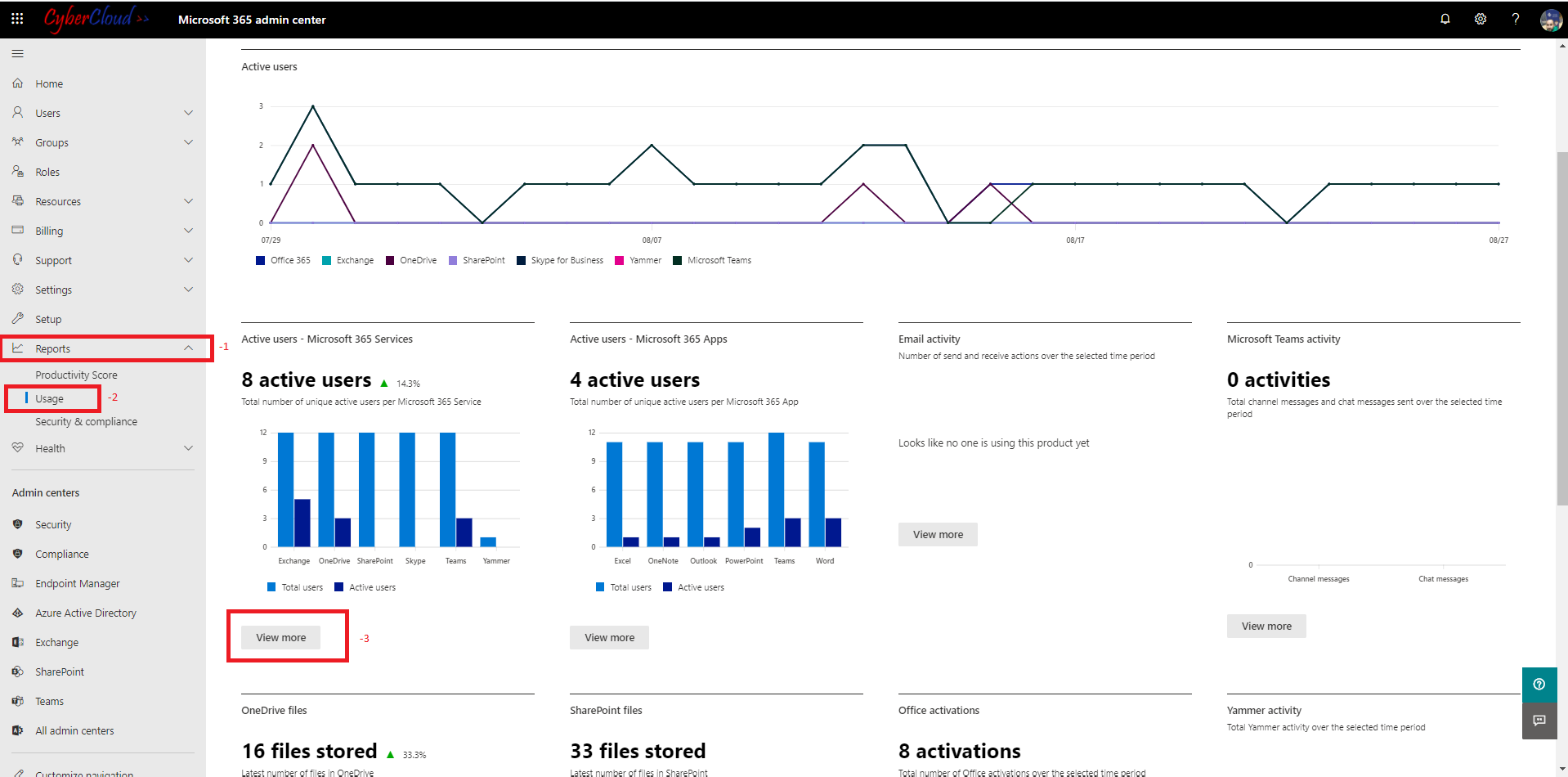Click the SharePoint admin icon
Viewport: 1568px width, 777px height.
[18, 671]
